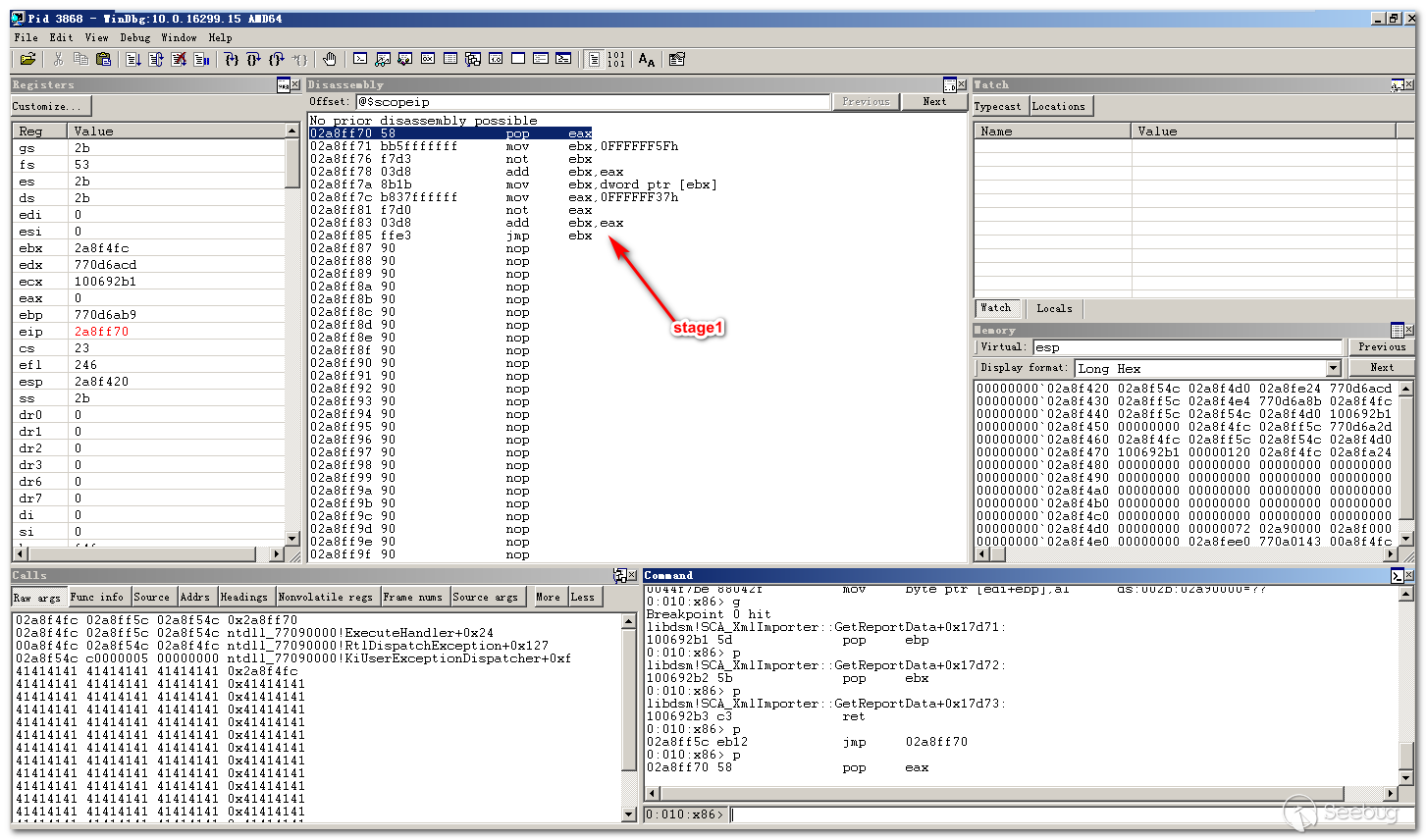Image resolution: width=1426 pixels, height=840 pixels.
Task: Switch to the Locals tab
Action: point(1054,308)
